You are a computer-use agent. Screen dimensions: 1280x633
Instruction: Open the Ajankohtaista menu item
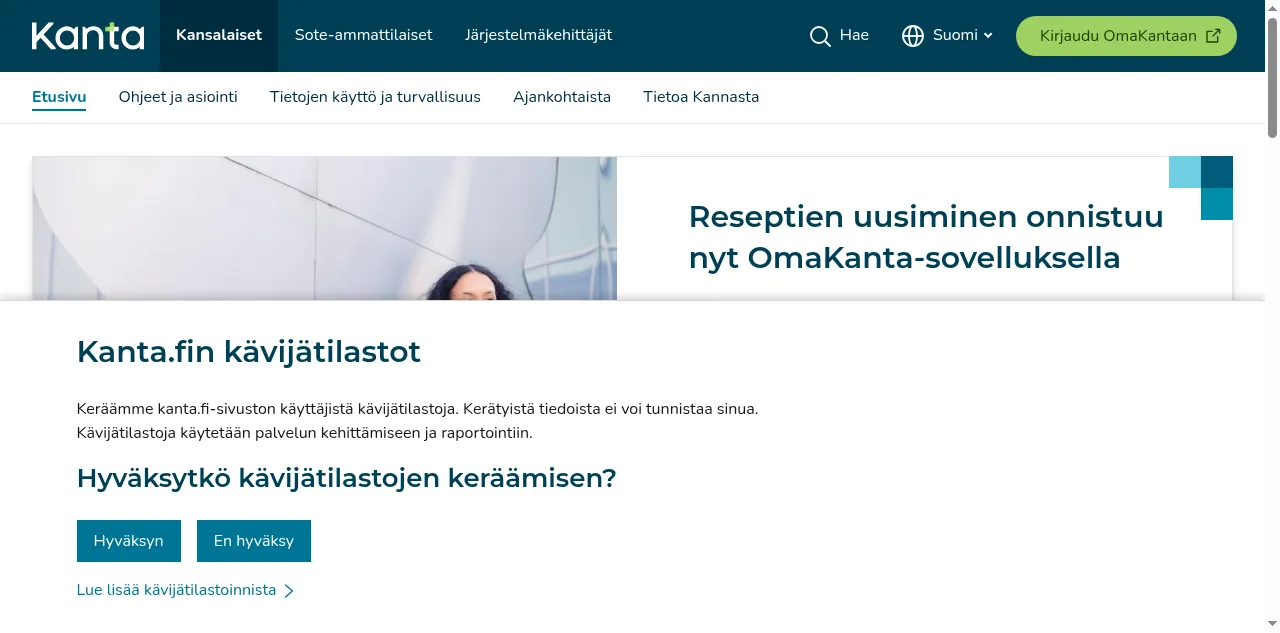(562, 97)
